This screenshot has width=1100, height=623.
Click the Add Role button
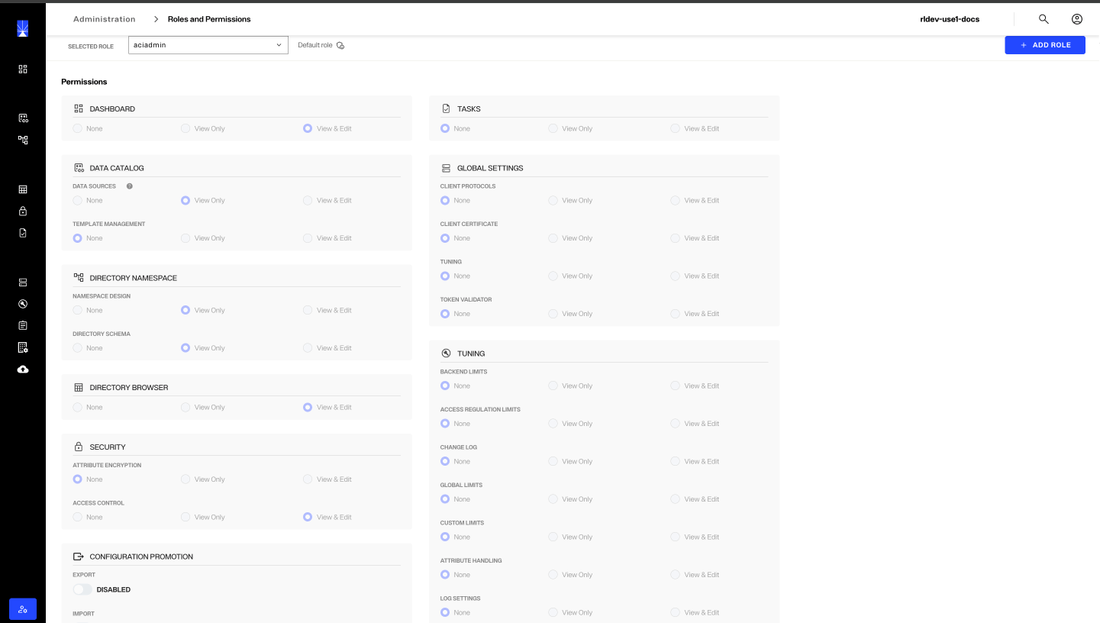[x=1045, y=45]
